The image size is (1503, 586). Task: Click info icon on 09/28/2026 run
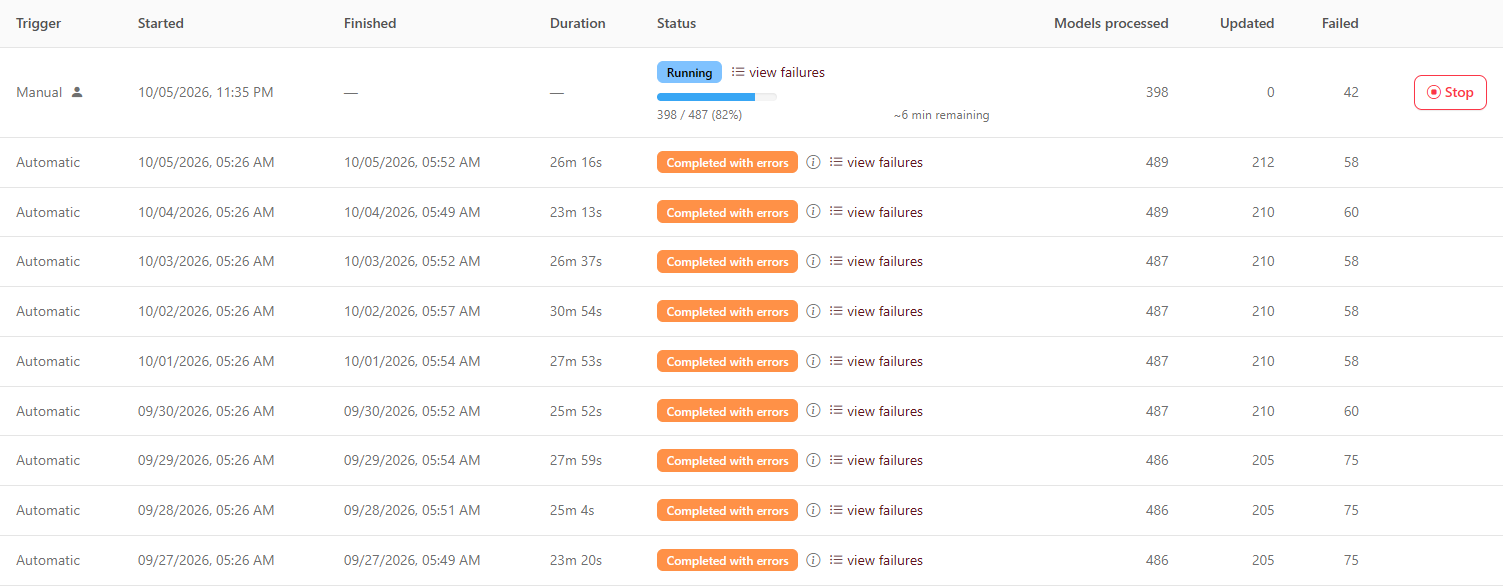(813, 510)
